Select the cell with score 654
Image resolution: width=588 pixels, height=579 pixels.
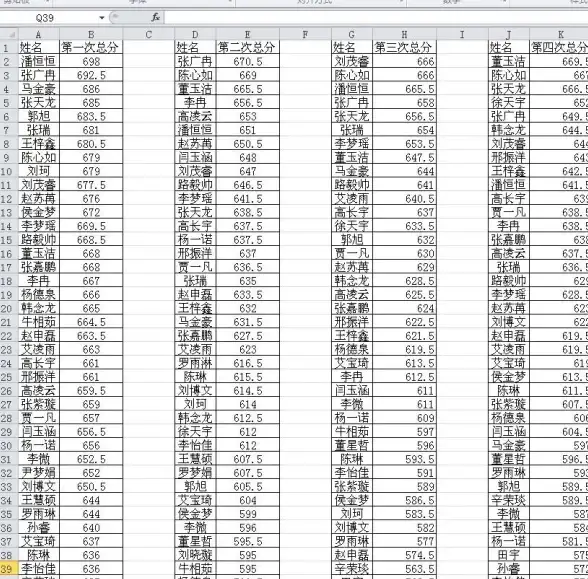pos(404,130)
